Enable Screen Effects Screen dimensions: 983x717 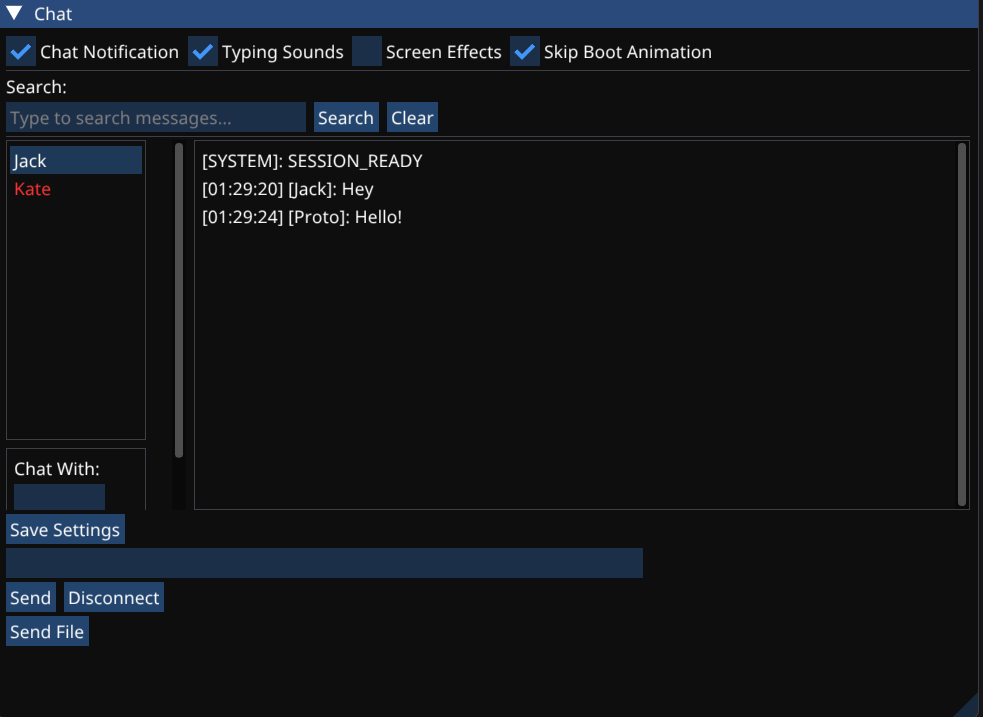click(367, 51)
